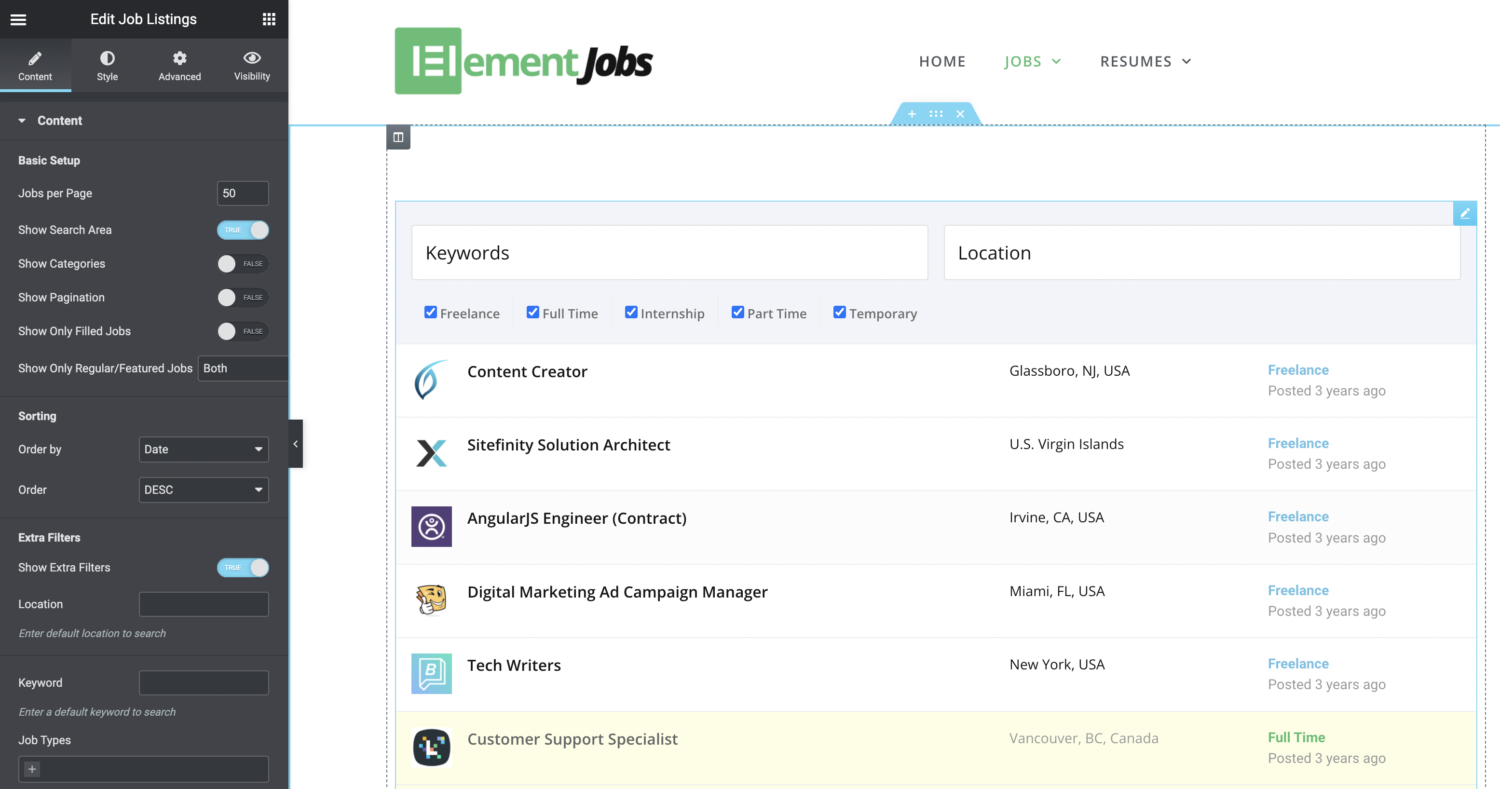
Task: Expand the JOBS navigation dropdown
Action: [x=1032, y=61]
